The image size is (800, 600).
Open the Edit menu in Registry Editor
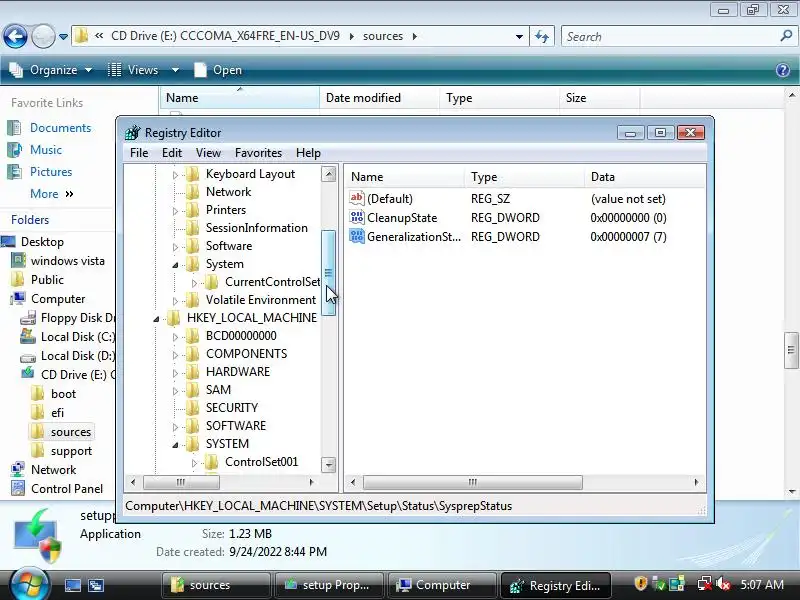pos(172,153)
